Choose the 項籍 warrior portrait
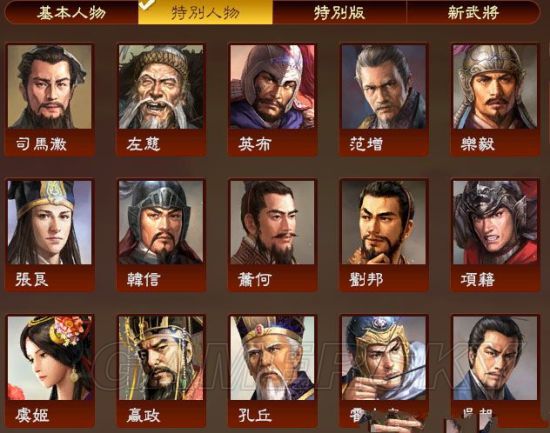Image resolution: width=550 pixels, height=433 pixels. point(495,222)
